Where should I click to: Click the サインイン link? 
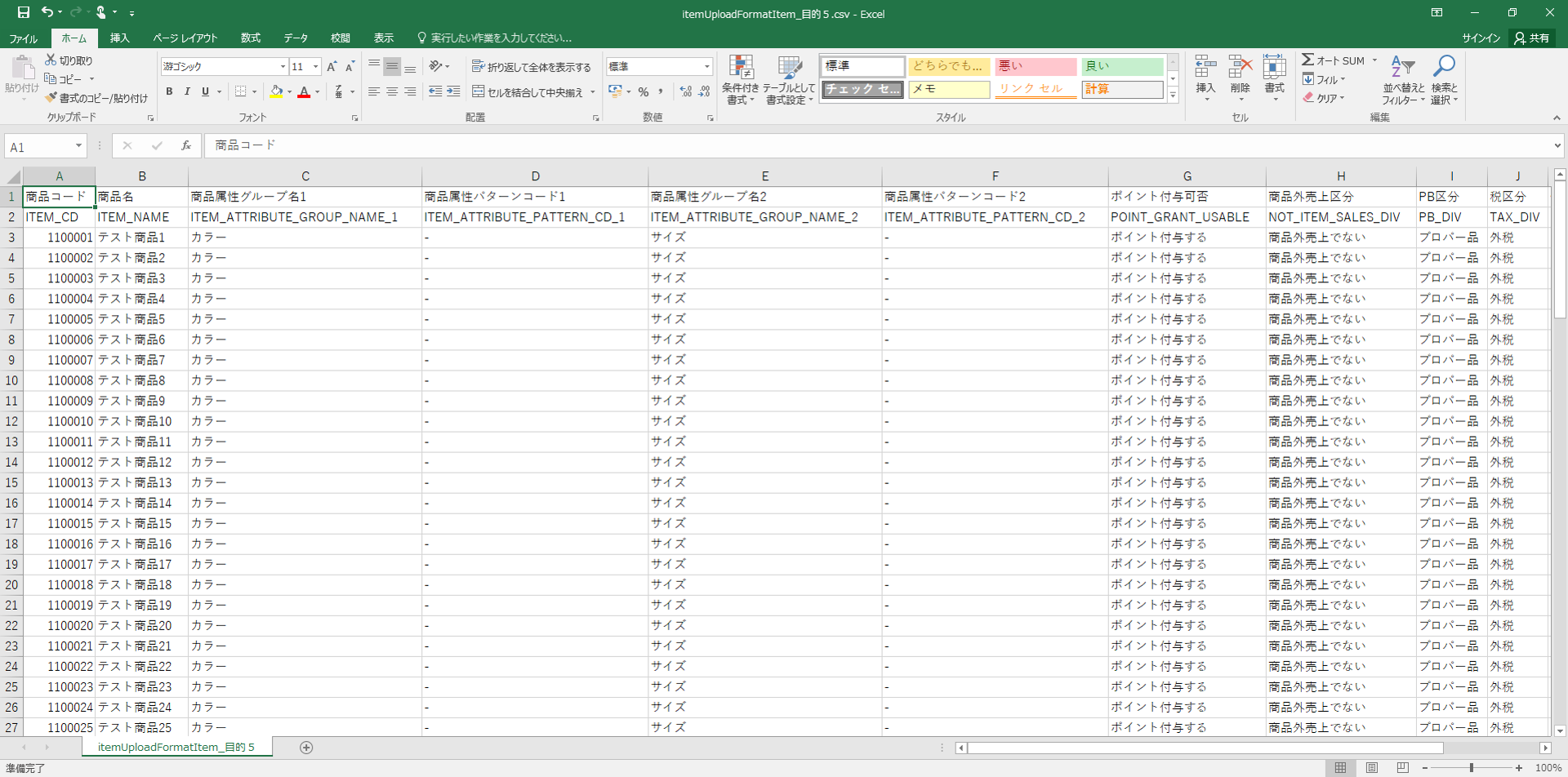1481,38
